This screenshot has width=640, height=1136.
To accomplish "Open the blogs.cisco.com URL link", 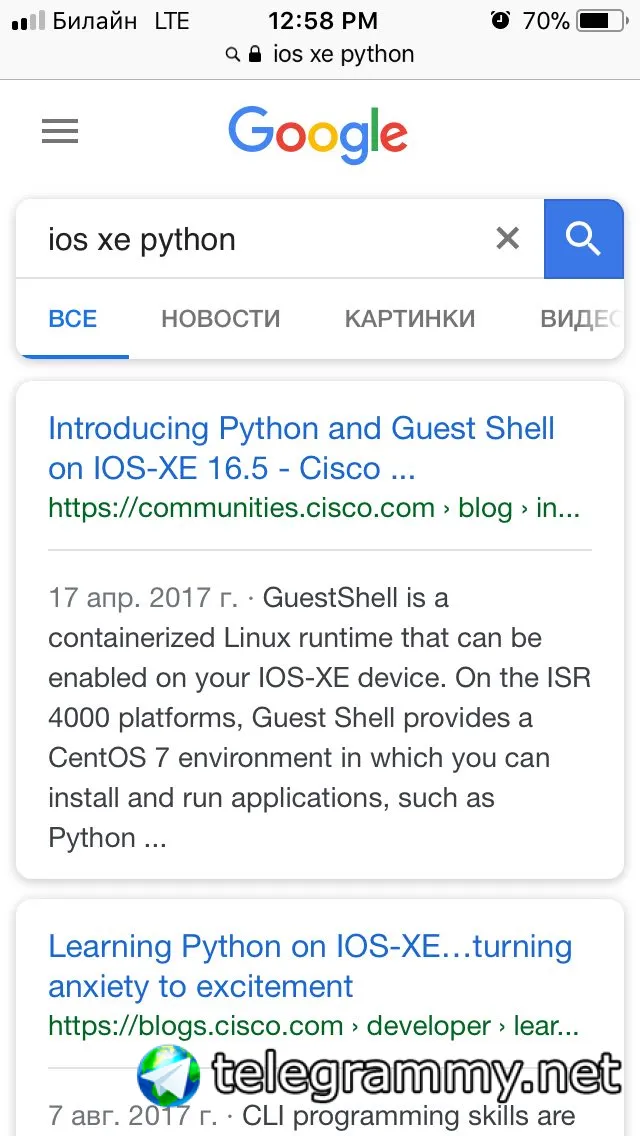I will 313,1026.
